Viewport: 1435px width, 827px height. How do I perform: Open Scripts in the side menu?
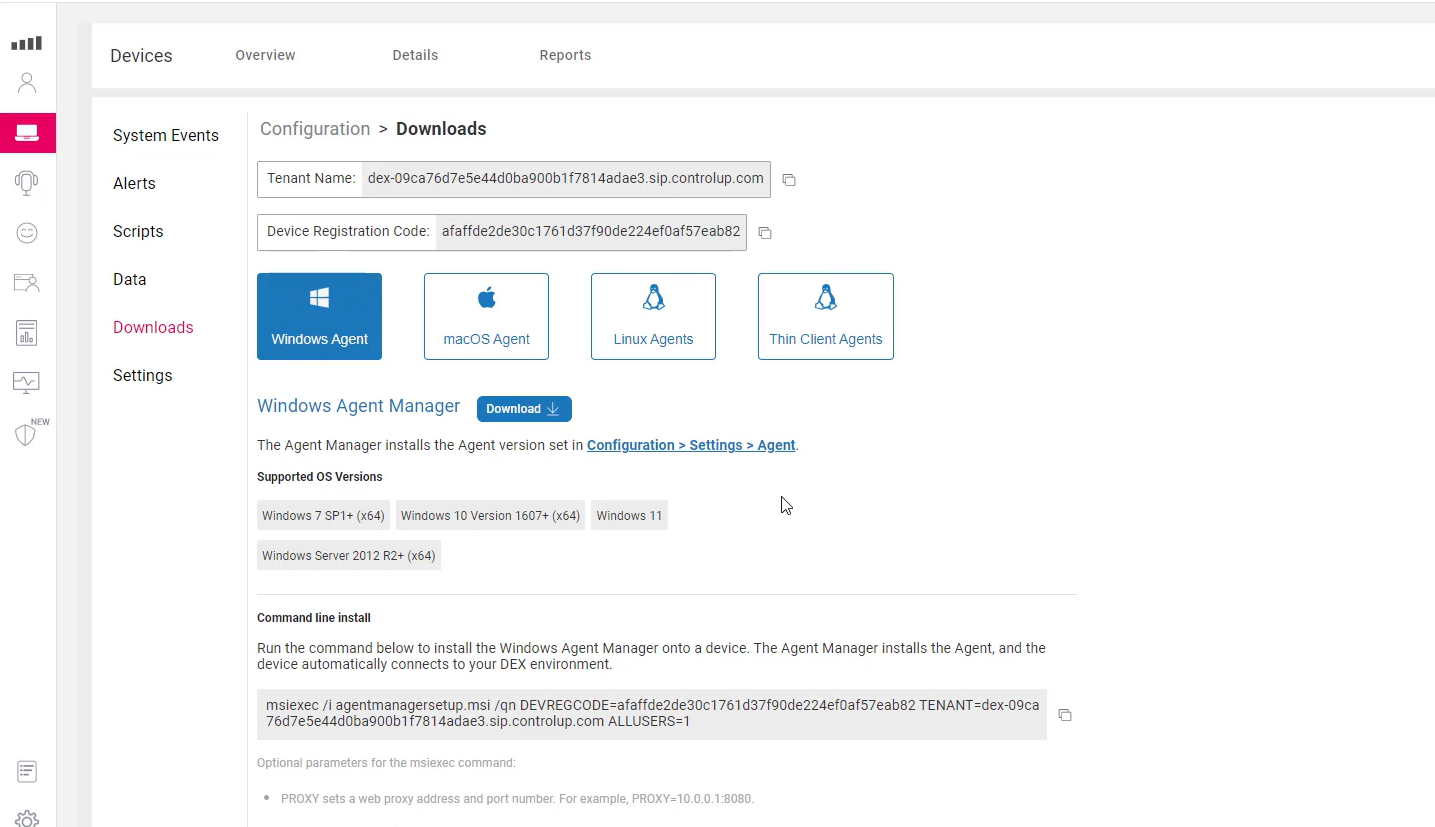click(x=138, y=231)
